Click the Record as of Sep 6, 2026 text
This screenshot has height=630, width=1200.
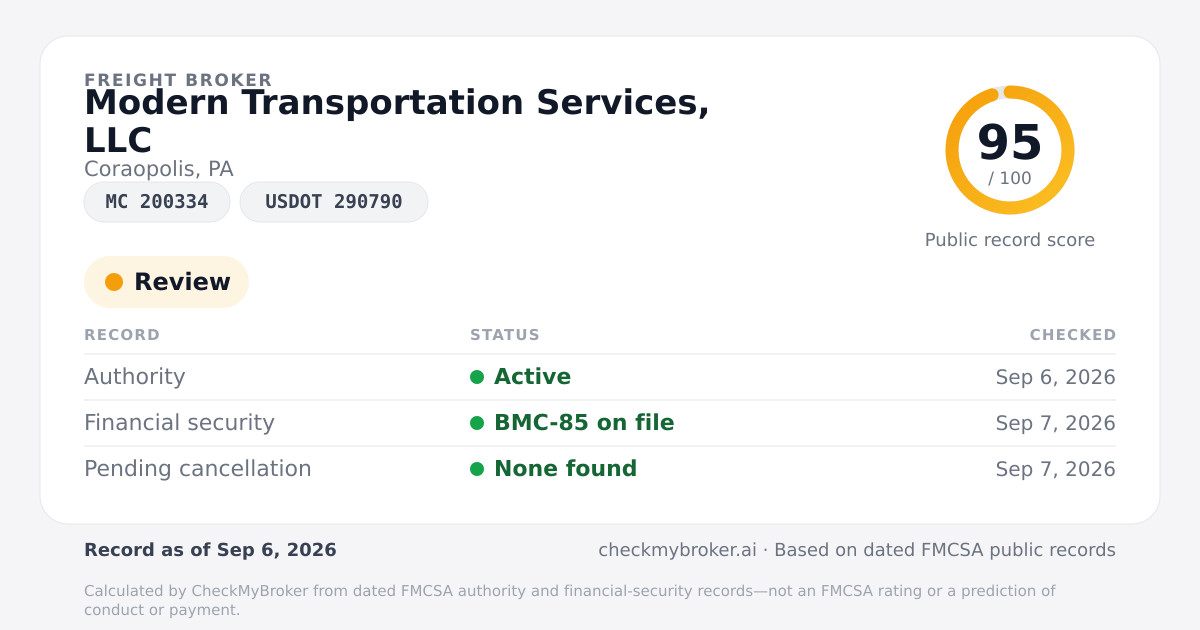click(210, 550)
